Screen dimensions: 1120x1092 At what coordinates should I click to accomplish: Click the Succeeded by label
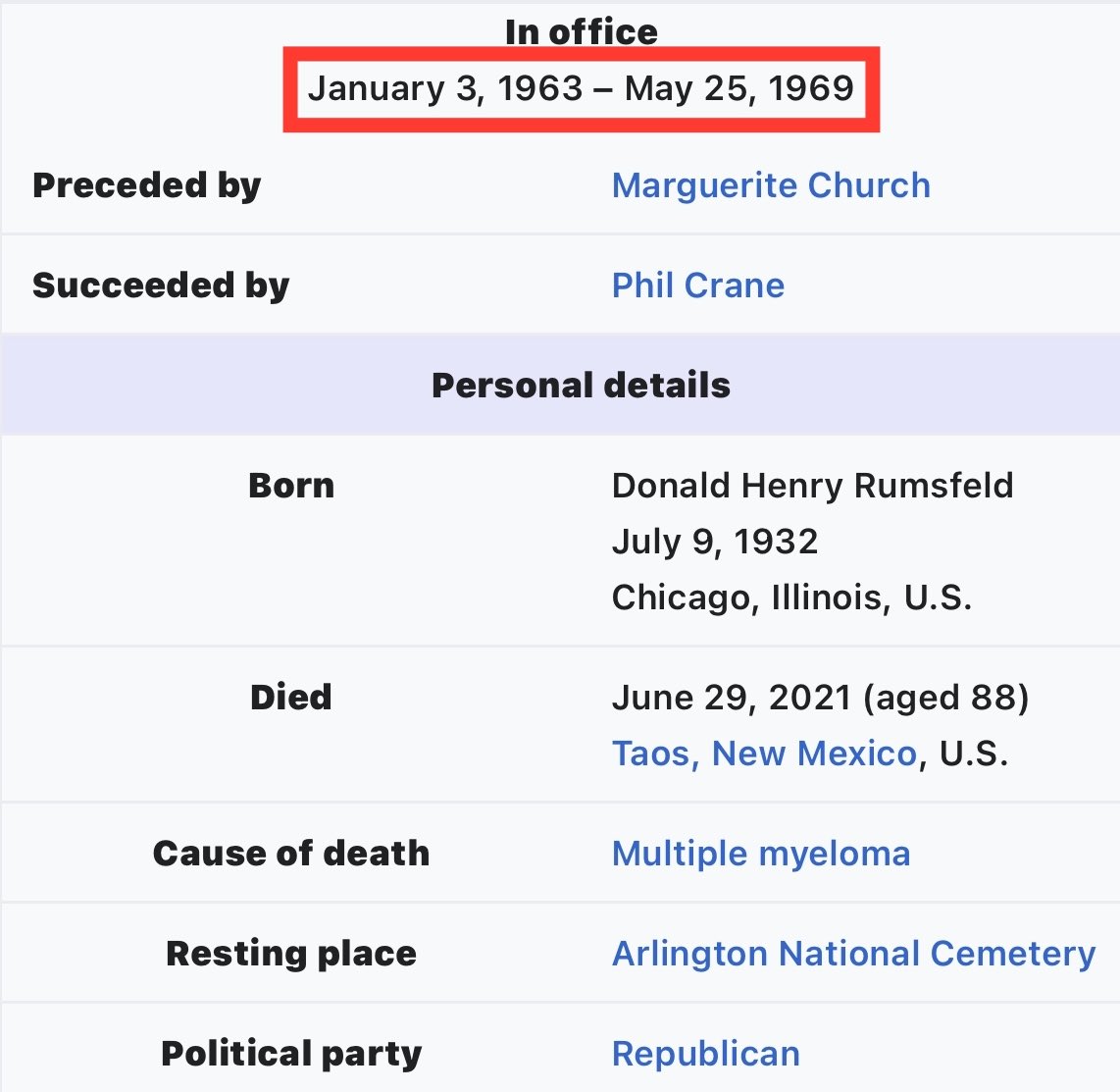point(161,286)
